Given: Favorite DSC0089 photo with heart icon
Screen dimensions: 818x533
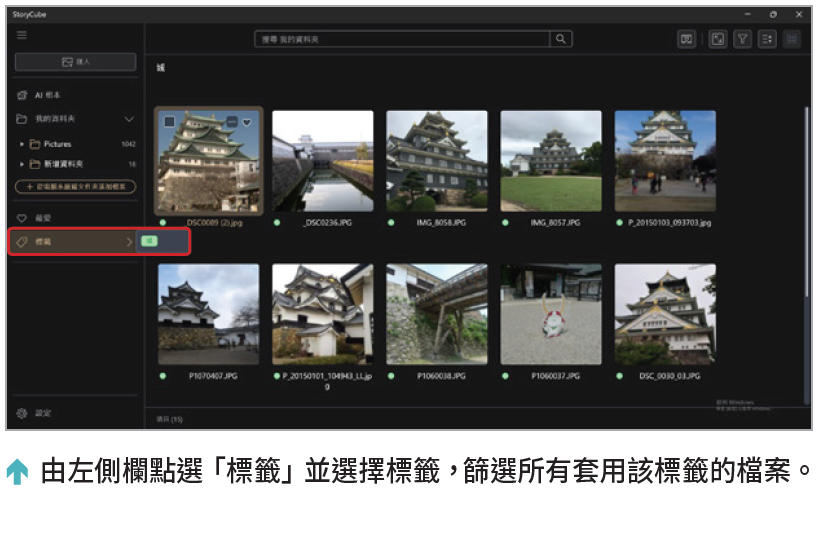Looking at the screenshot, I should coord(247,122).
